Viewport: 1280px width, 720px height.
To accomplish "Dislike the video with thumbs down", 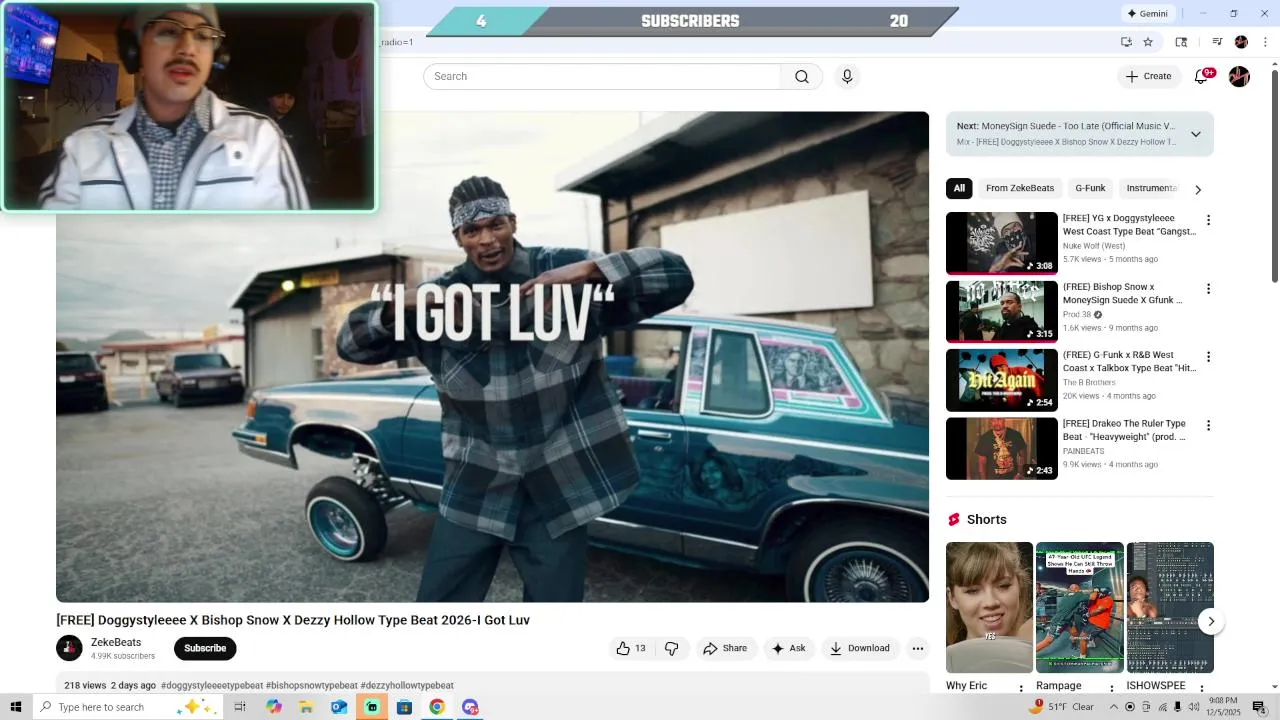I will point(671,648).
